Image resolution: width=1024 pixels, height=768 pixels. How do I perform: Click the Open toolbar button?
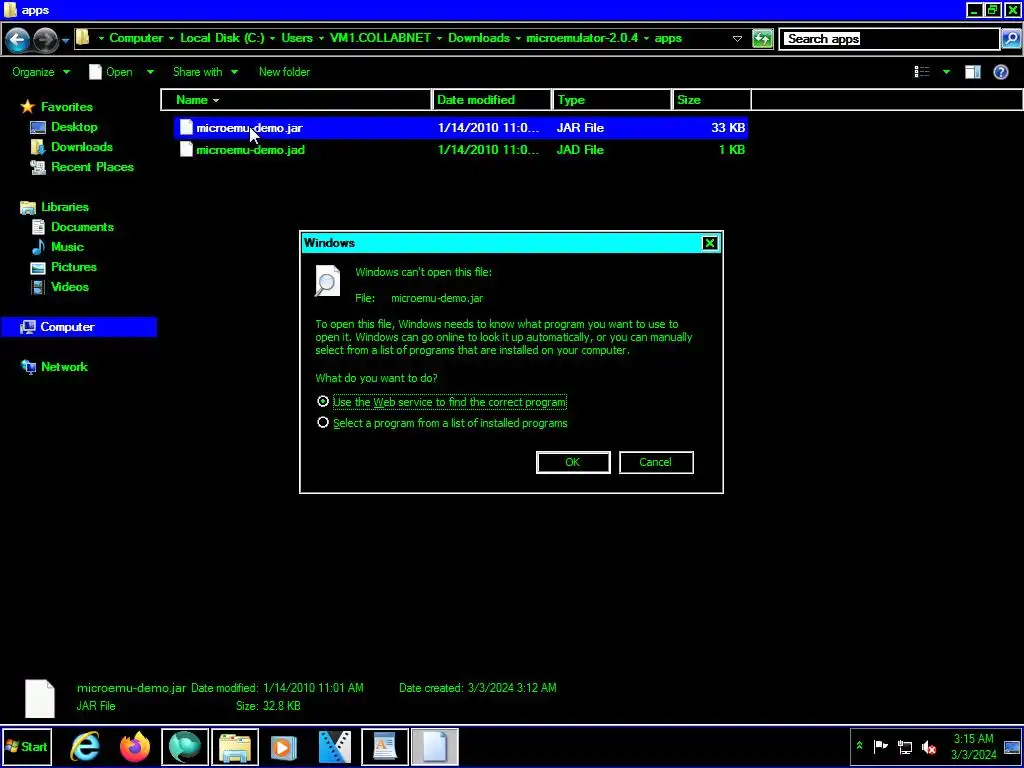(x=111, y=72)
